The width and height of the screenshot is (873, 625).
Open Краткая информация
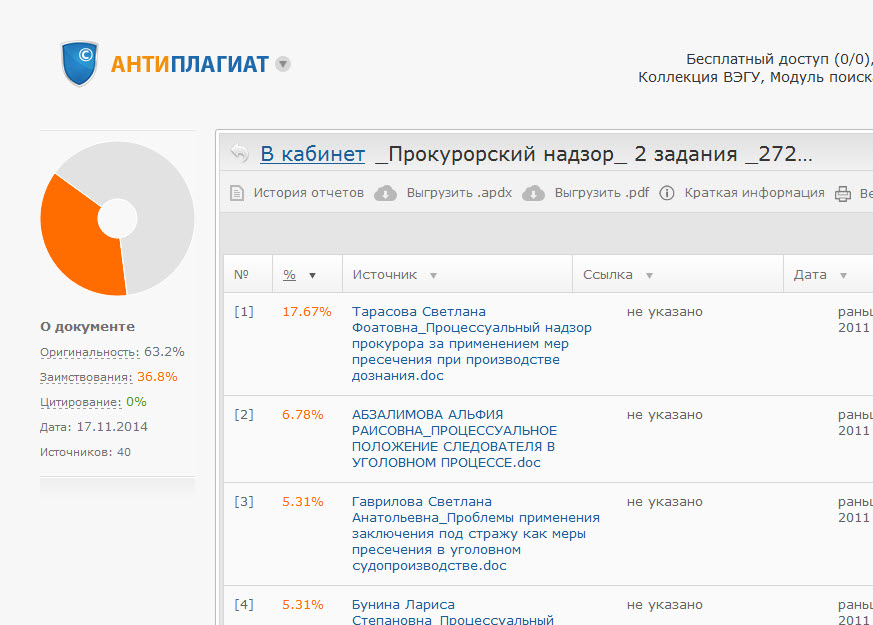[754, 193]
